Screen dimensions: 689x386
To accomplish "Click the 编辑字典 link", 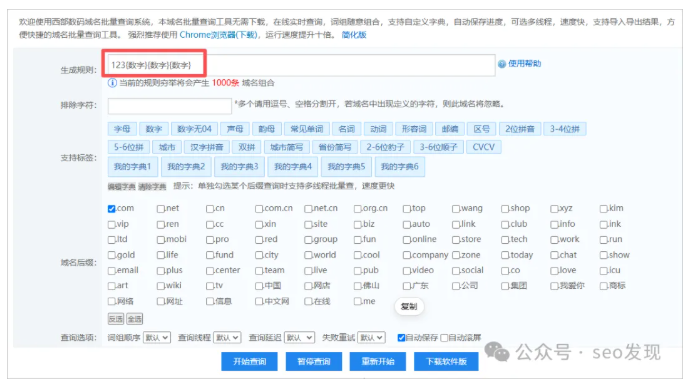I will click(122, 187).
